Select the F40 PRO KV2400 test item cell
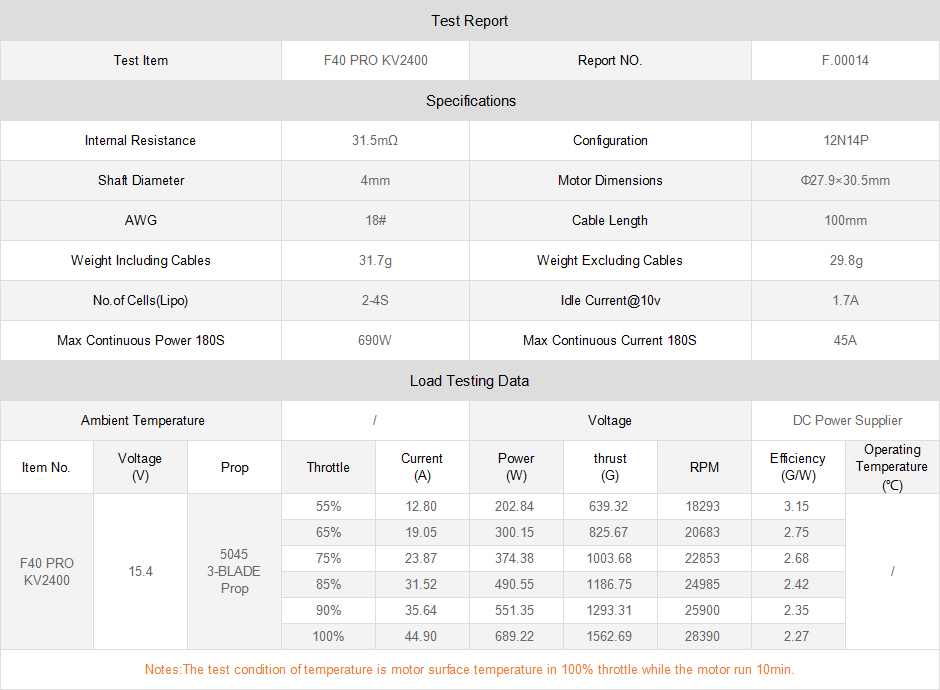 click(x=375, y=61)
